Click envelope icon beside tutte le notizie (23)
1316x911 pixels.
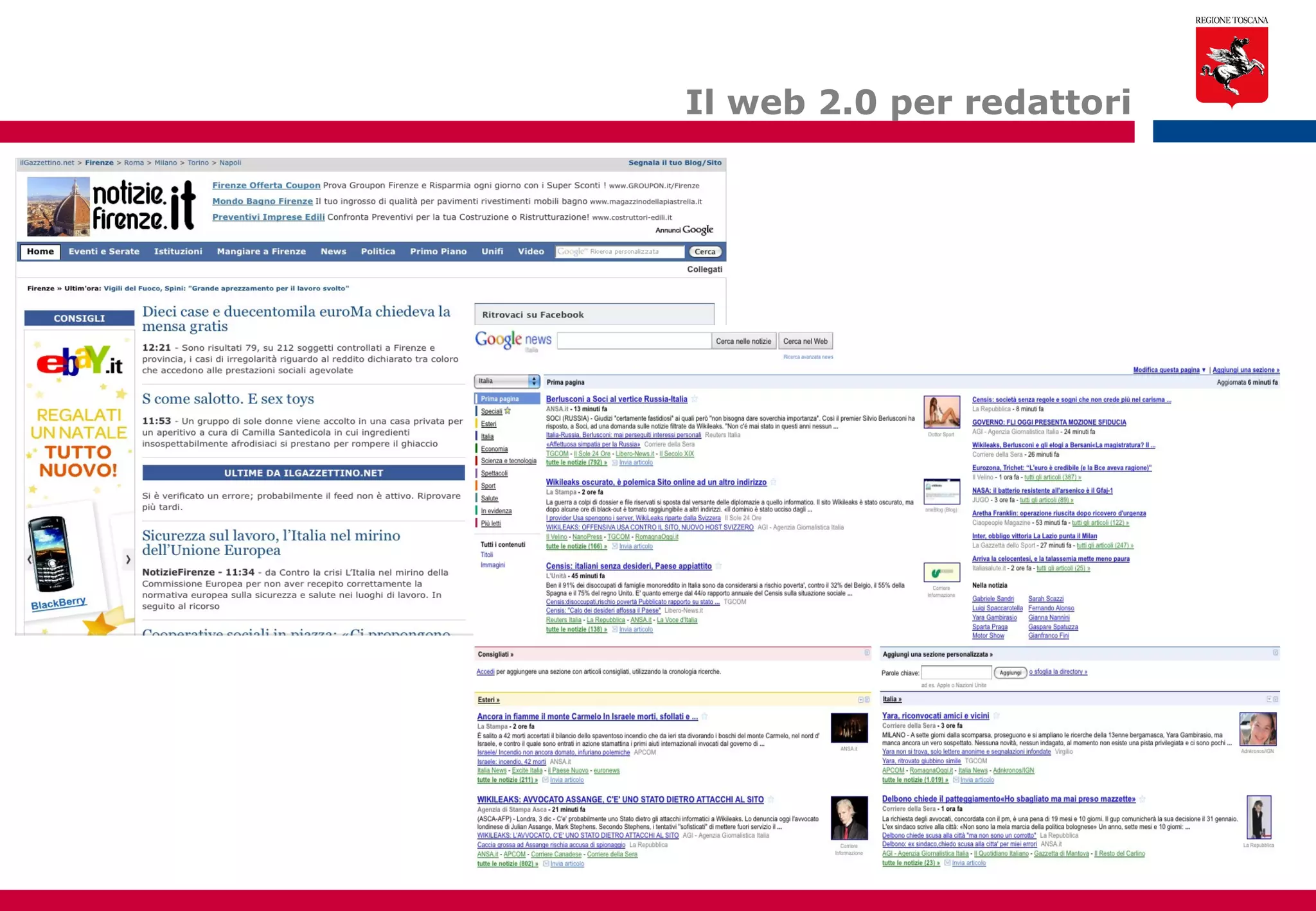click(x=948, y=863)
